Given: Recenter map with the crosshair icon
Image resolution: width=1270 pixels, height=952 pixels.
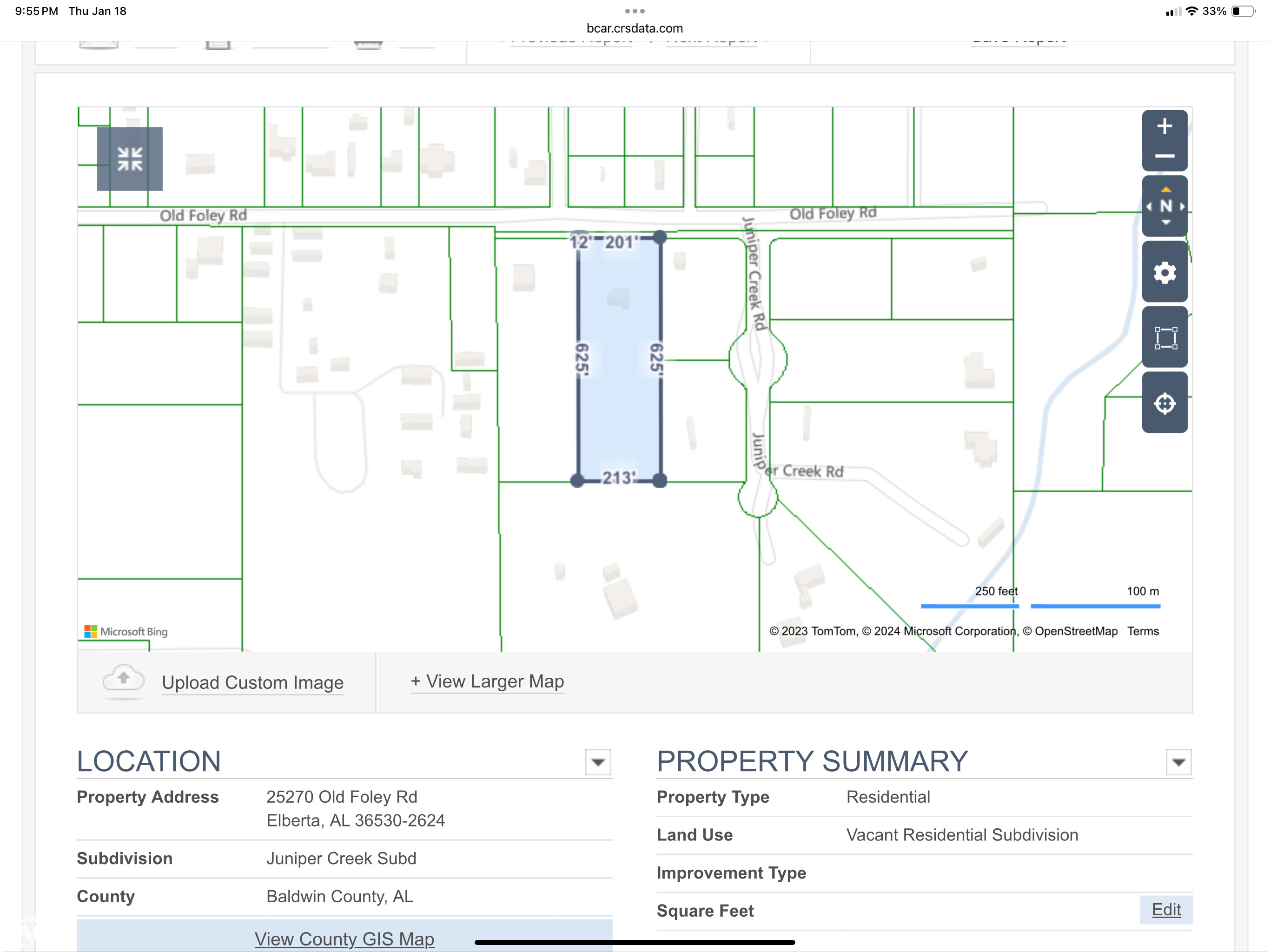Looking at the screenshot, I should 1164,403.
